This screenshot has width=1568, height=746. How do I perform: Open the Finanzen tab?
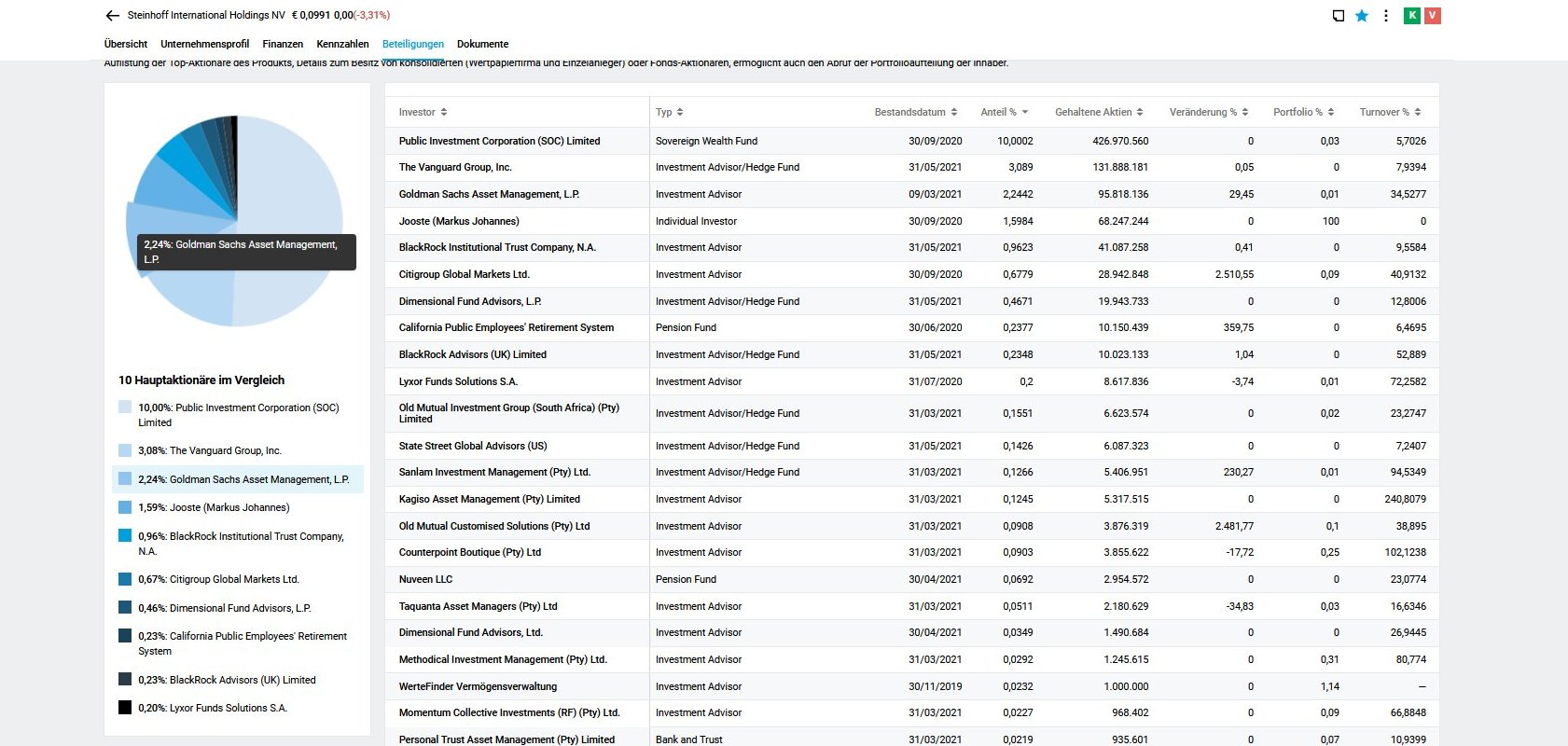(283, 44)
